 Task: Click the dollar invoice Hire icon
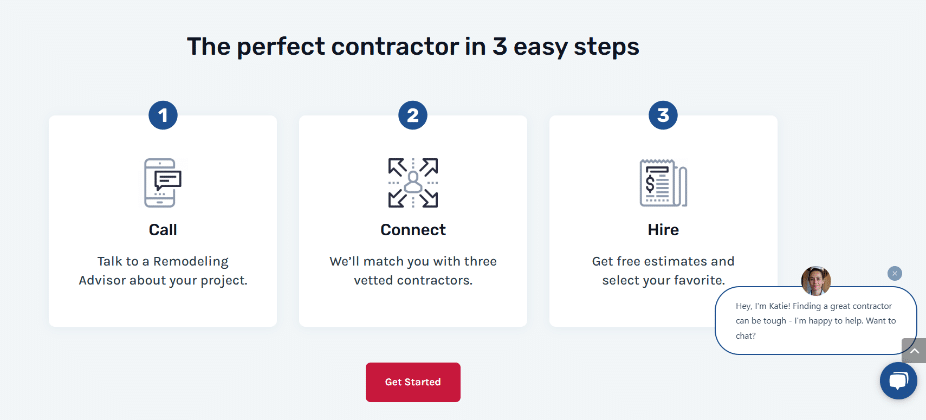663,183
